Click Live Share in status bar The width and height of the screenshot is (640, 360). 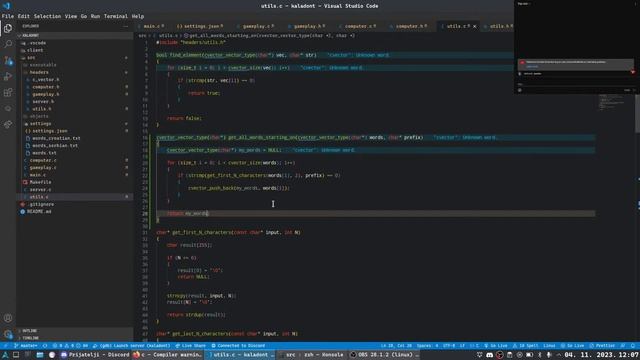coord(191,346)
